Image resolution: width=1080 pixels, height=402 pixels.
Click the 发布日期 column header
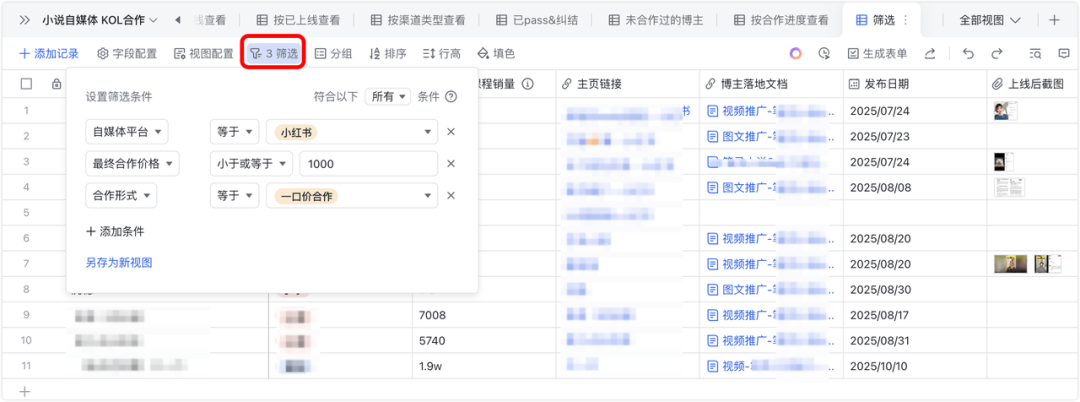coord(915,84)
